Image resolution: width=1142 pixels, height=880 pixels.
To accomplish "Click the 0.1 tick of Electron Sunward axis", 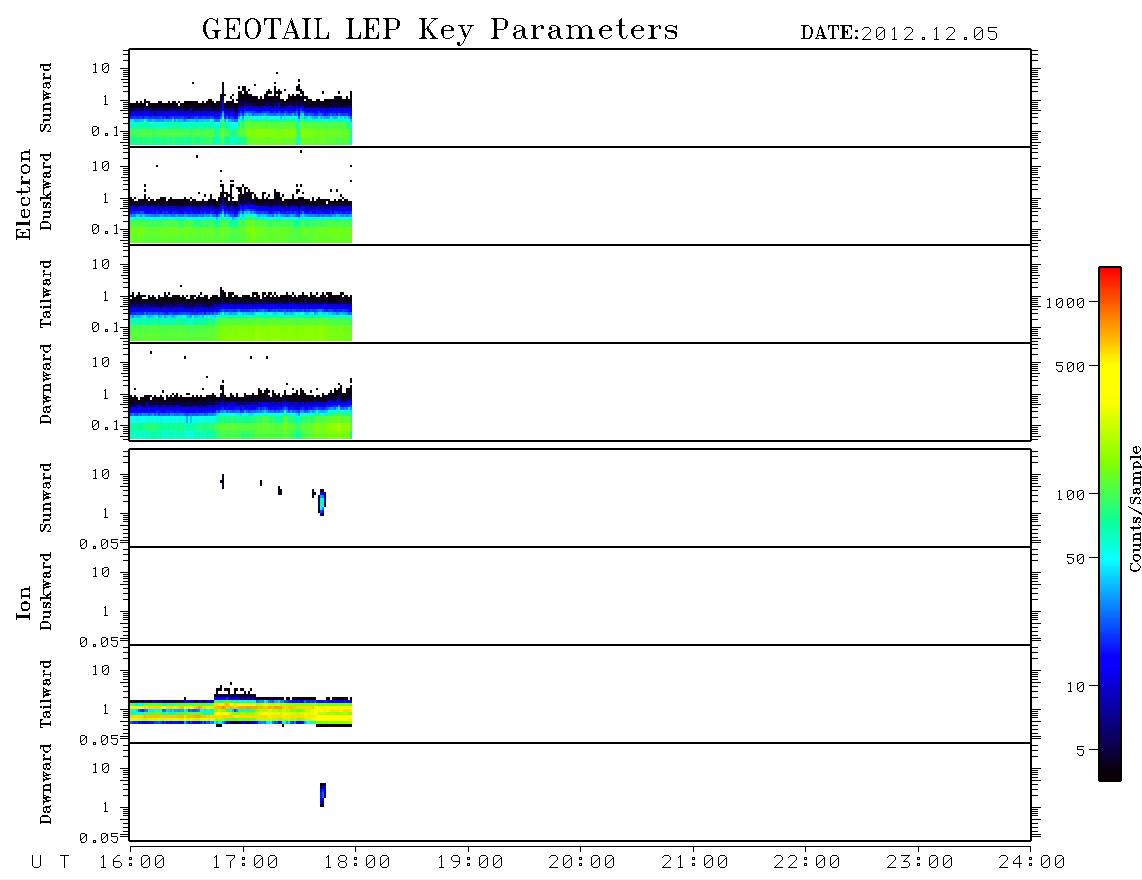I will (x=106, y=132).
